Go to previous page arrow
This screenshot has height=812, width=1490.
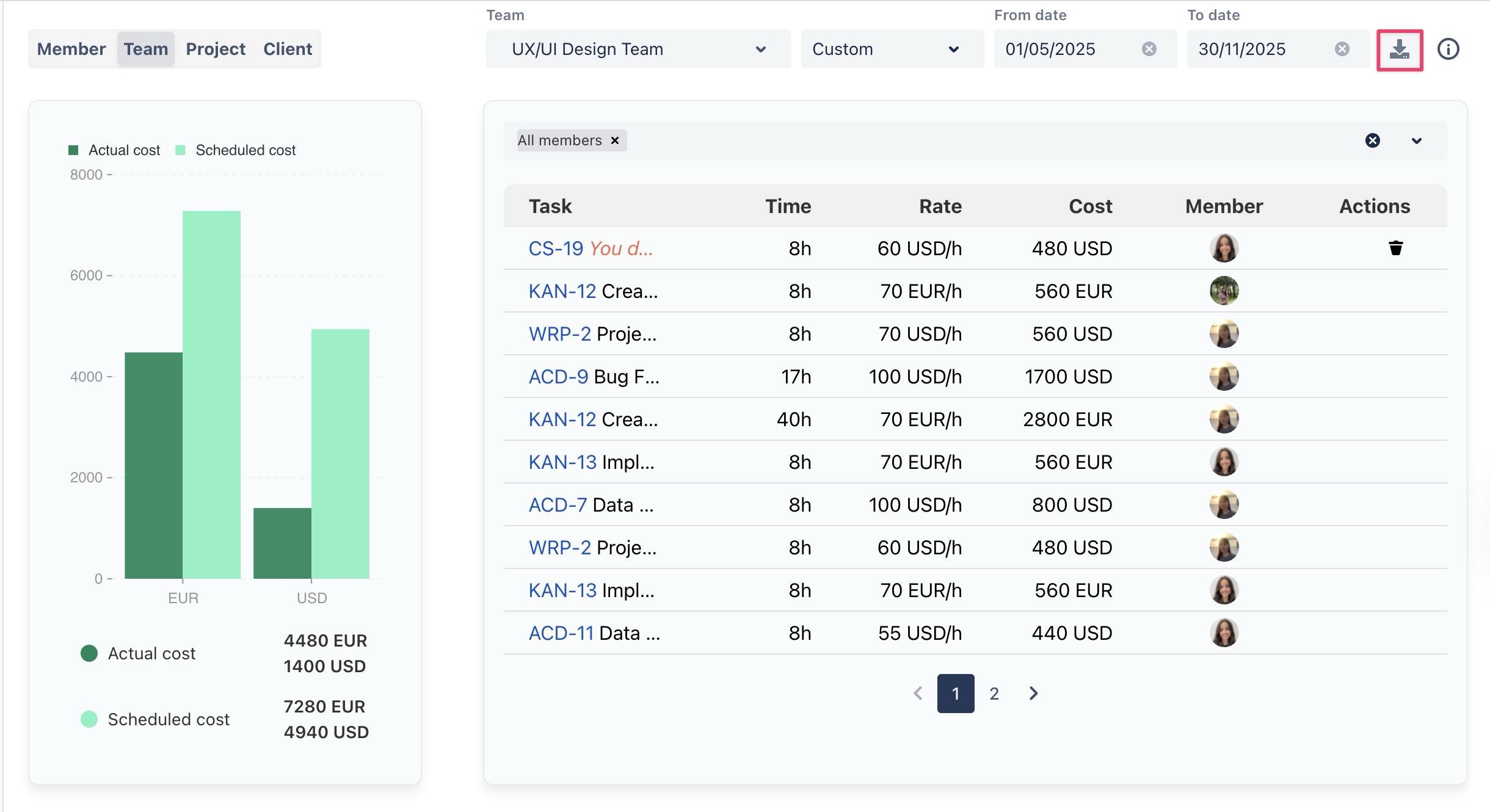(x=918, y=694)
